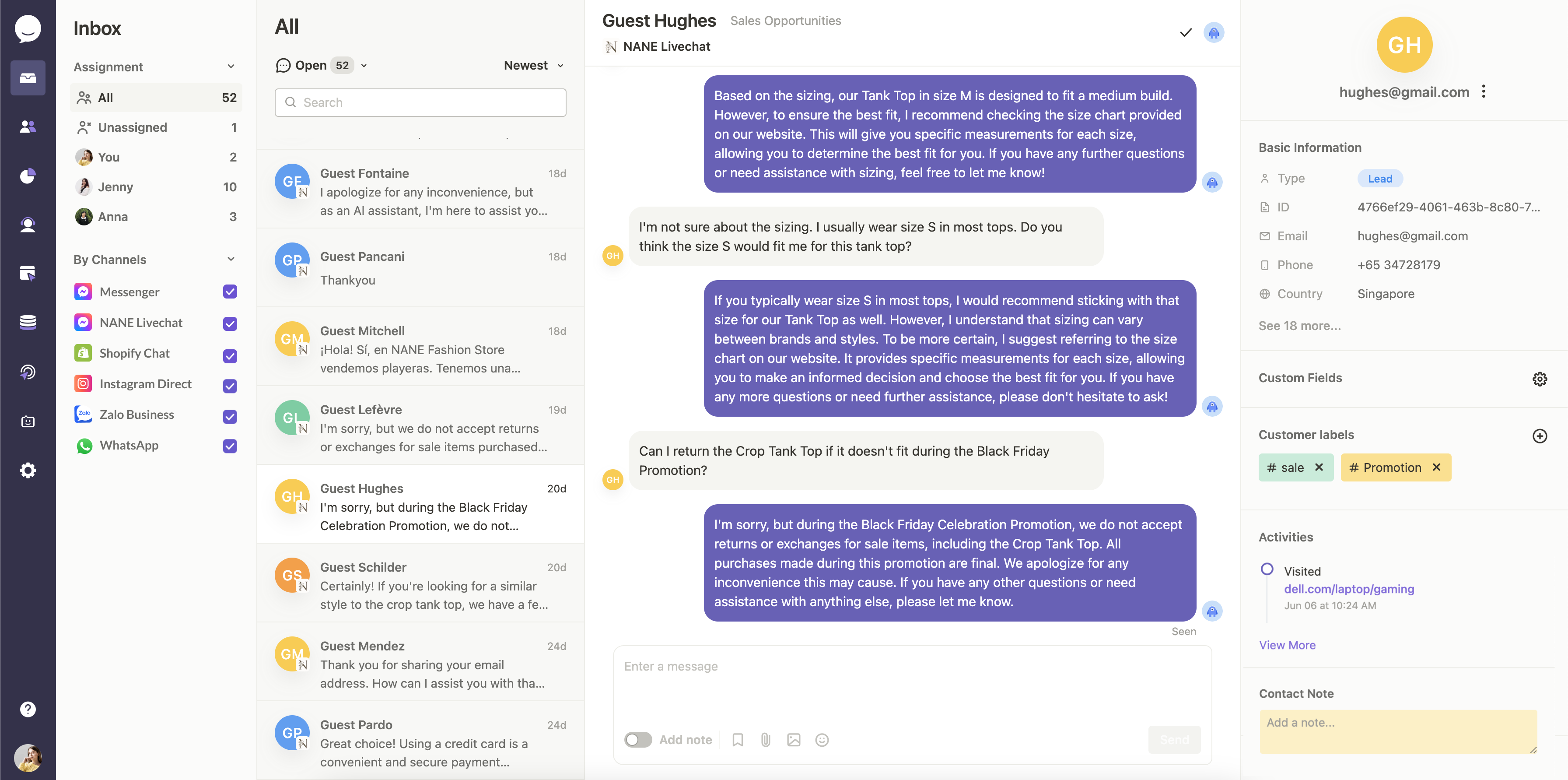Open the Guest Schilder conversation

420,583
